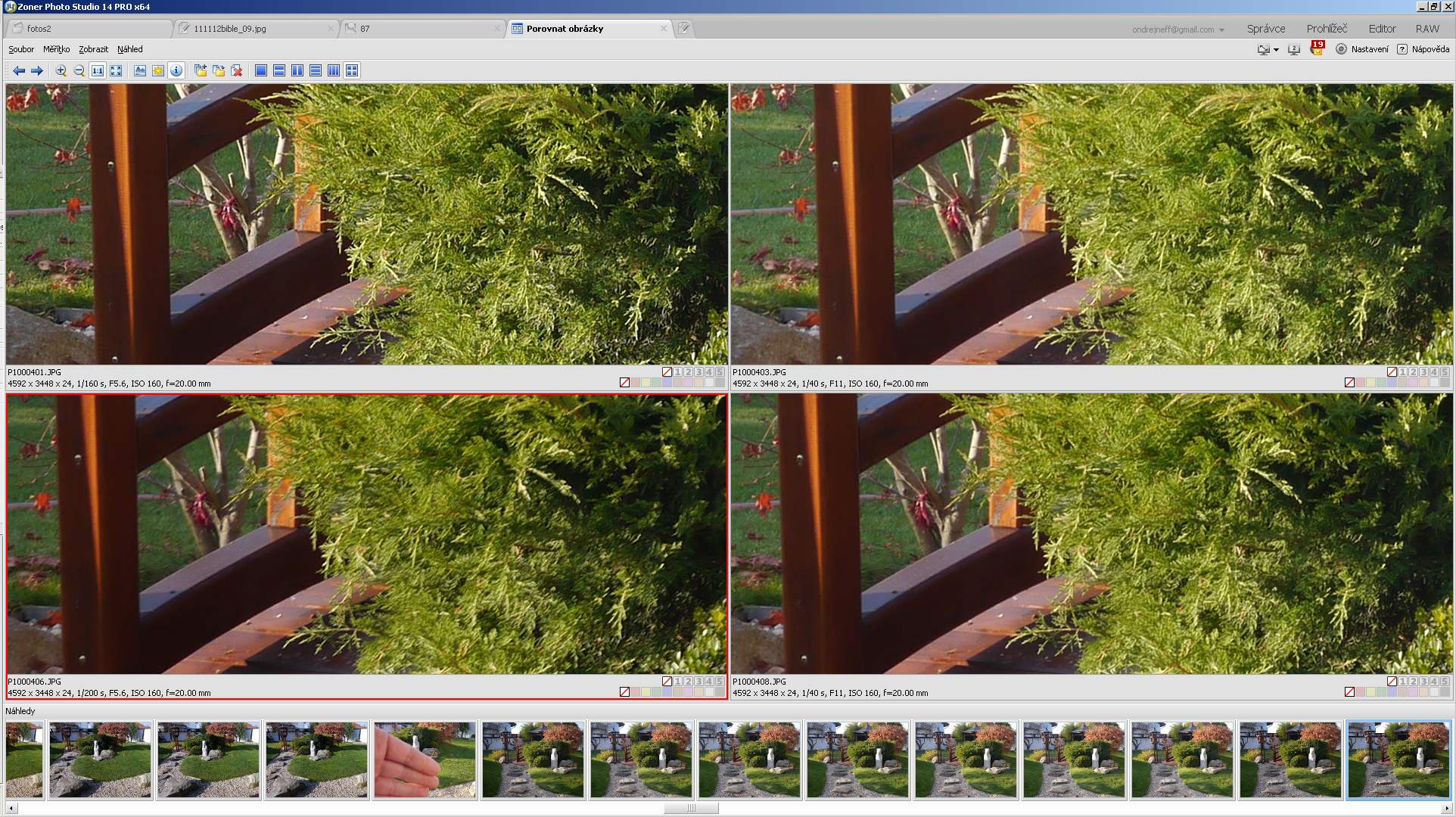Image resolution: width=1456 pixels, height=817 pixels.
Task: Select the single image layout icon
Action: pyautogui.click(x=261, y=70)
